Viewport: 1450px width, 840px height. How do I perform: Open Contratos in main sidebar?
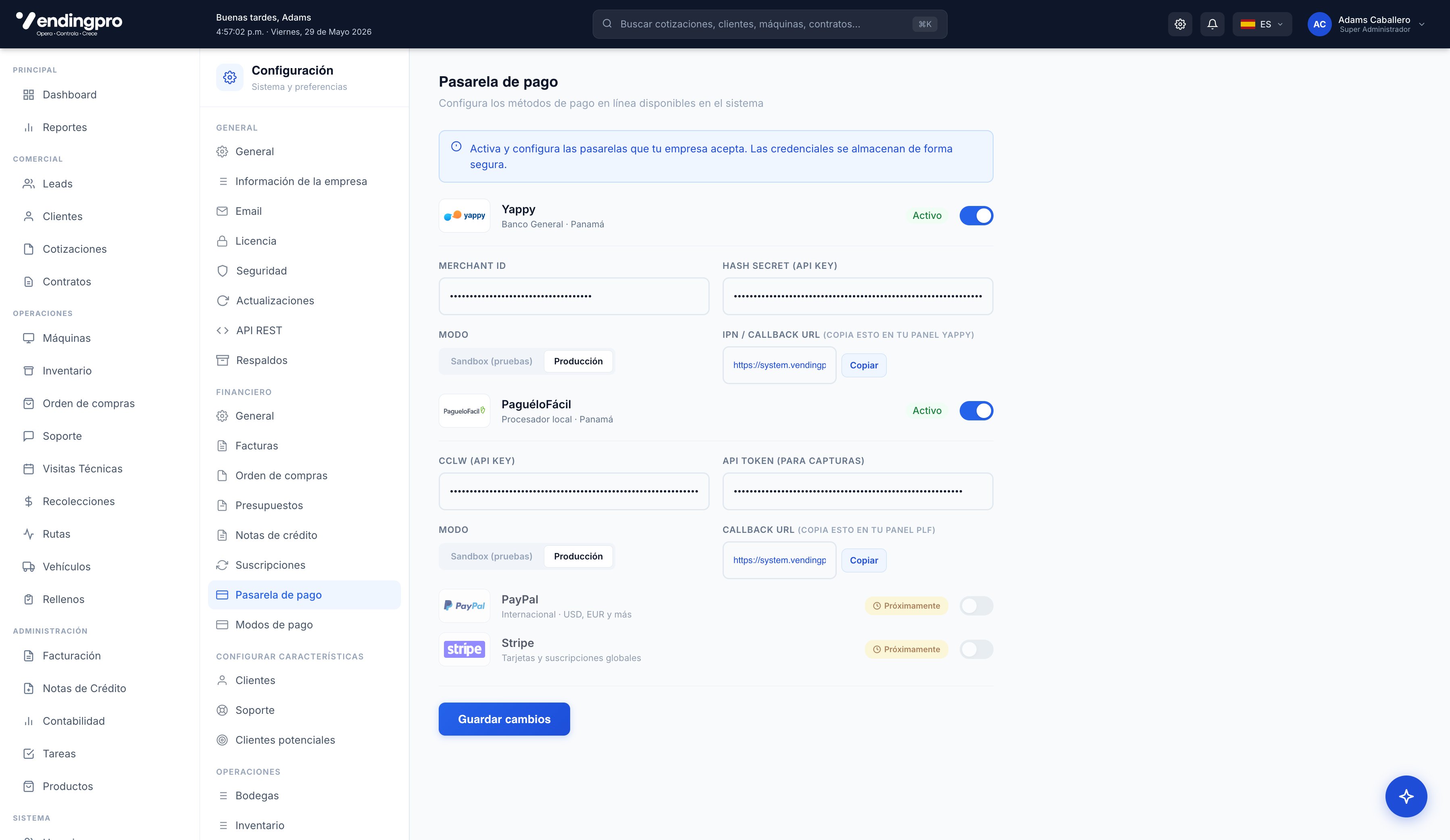[x=100, y=282]
